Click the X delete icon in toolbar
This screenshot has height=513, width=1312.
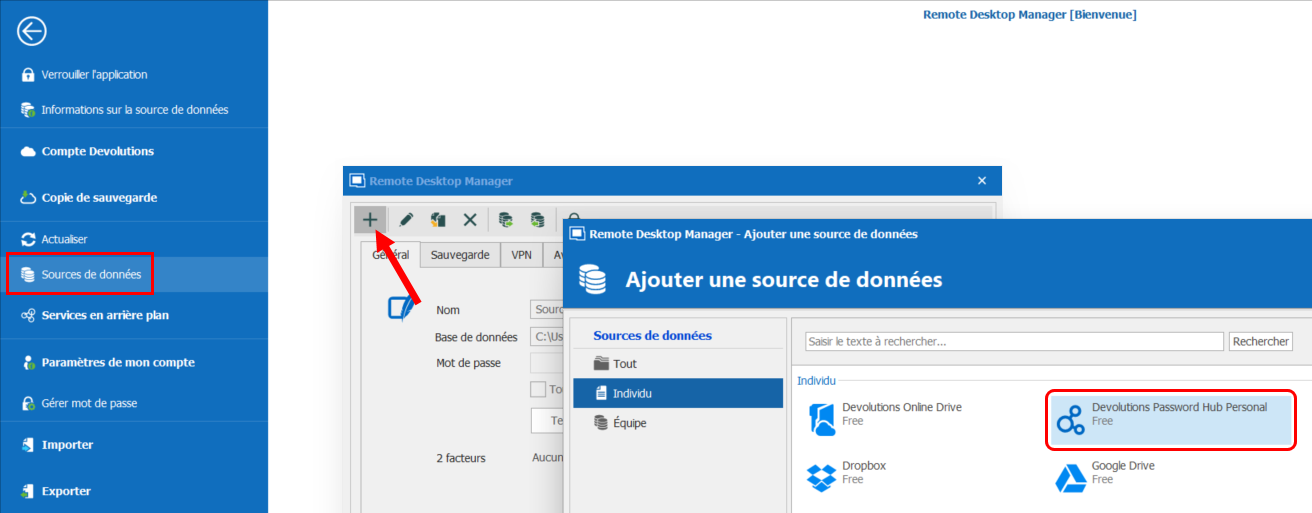pyautogui.click(x=469, y=219)
